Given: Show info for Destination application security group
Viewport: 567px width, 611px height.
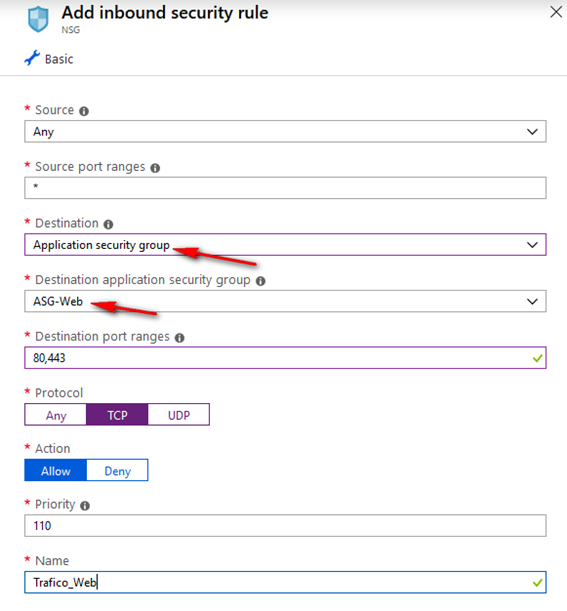Looking at the screenshot, I should (x=260, y=281).
